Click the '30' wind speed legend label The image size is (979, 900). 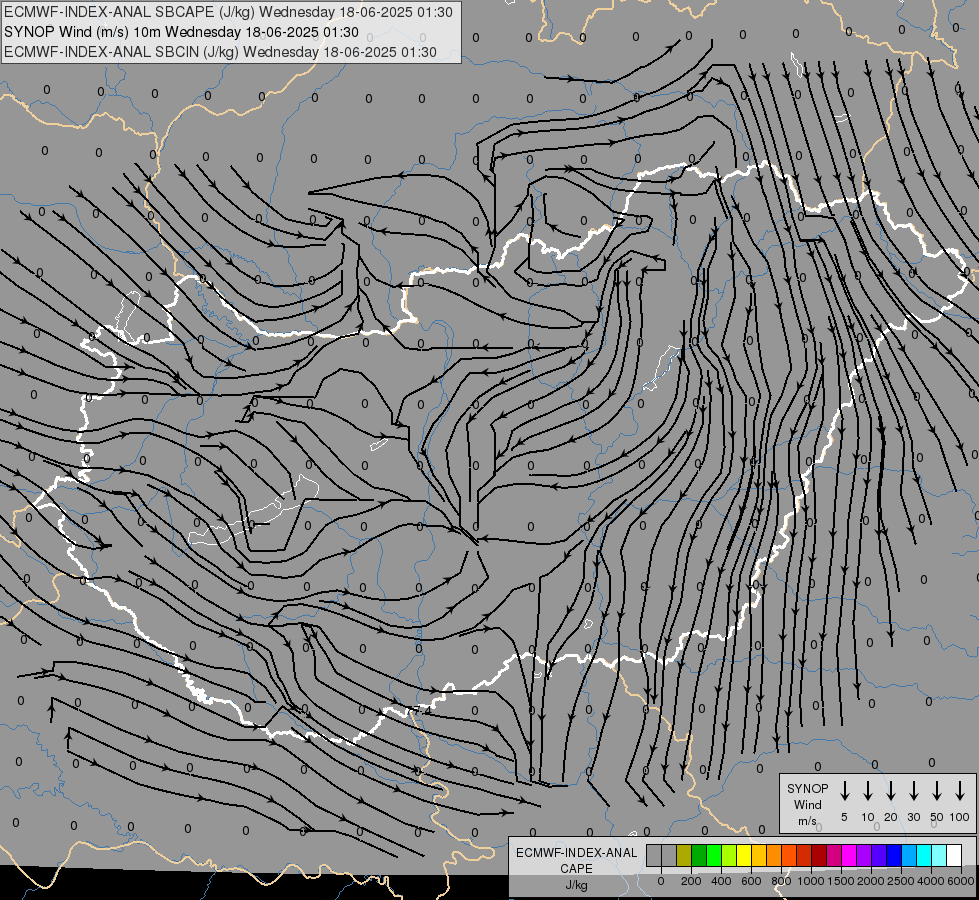[x=914, y=817]
